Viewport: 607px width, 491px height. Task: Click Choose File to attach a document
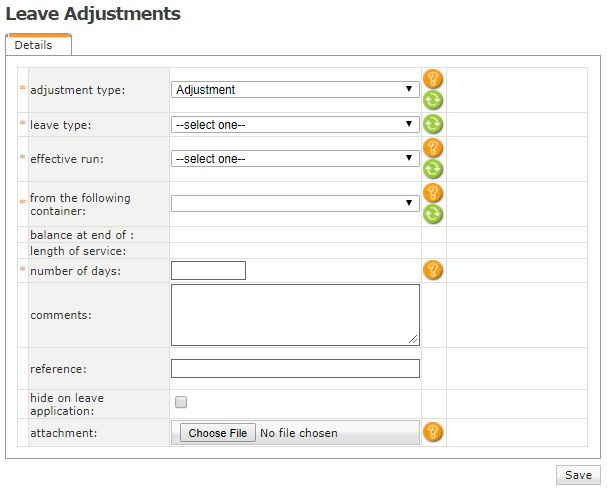(x=218, y=433)
